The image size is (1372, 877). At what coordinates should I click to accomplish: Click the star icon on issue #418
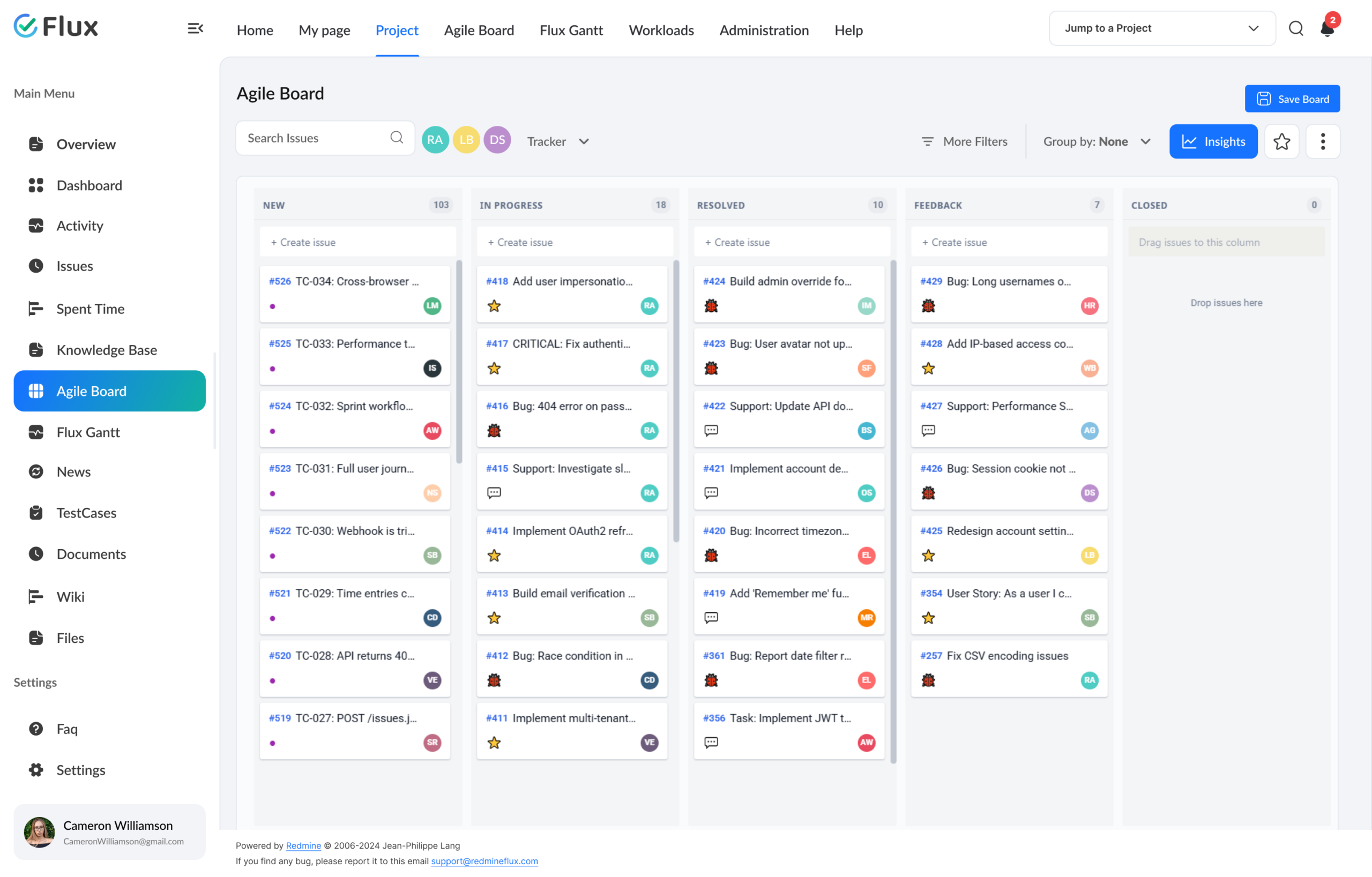494,306
